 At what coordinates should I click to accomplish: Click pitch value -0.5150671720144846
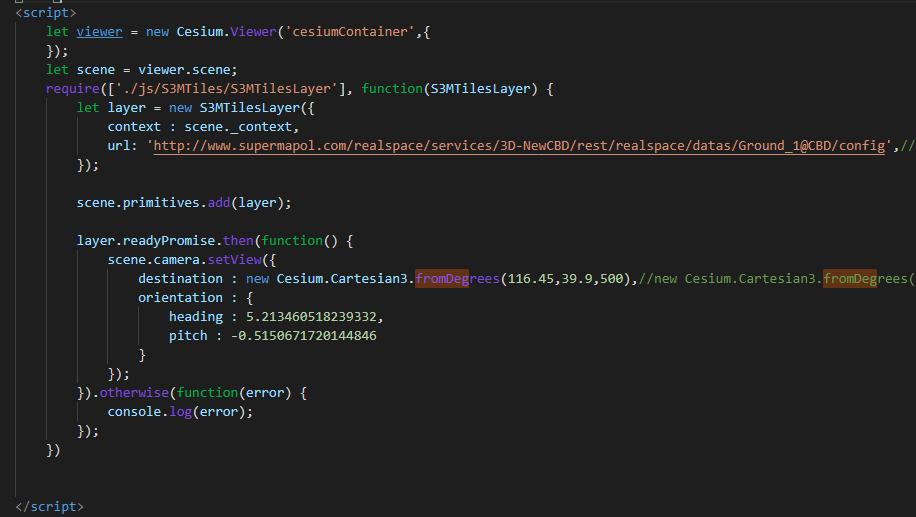(304, 336)
